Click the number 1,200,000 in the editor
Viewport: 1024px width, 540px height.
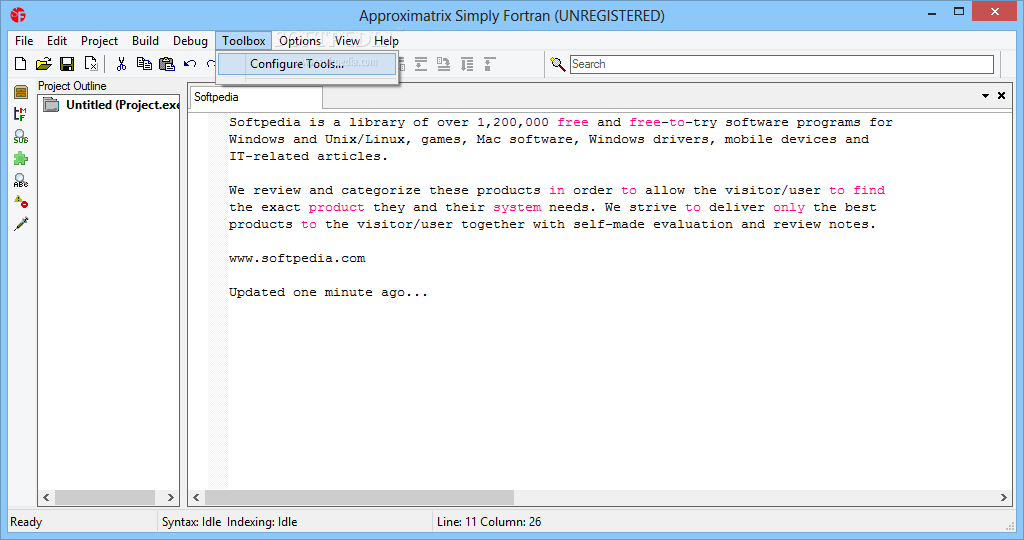tap(513, 122)
